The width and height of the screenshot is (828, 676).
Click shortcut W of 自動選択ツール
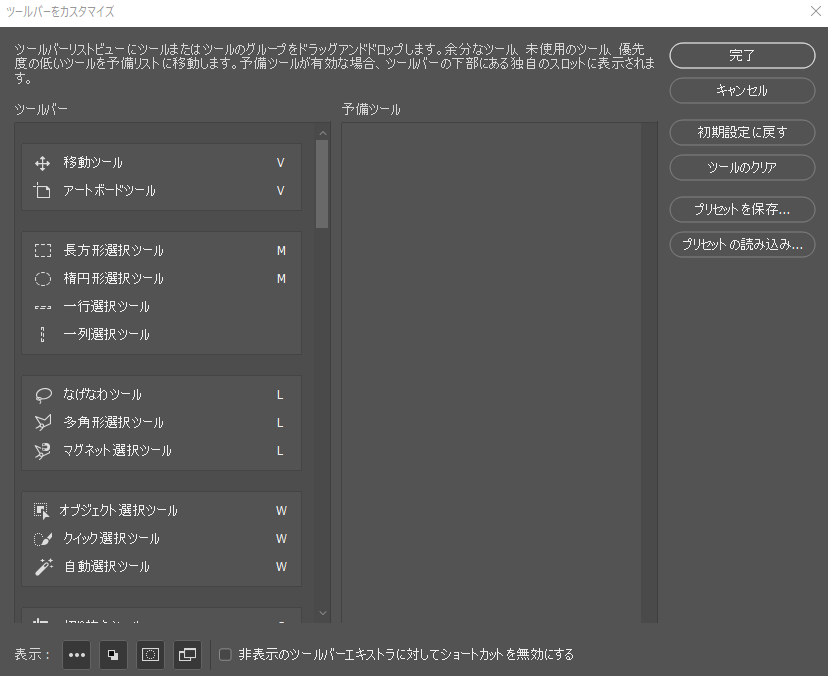tap(281, 567)
